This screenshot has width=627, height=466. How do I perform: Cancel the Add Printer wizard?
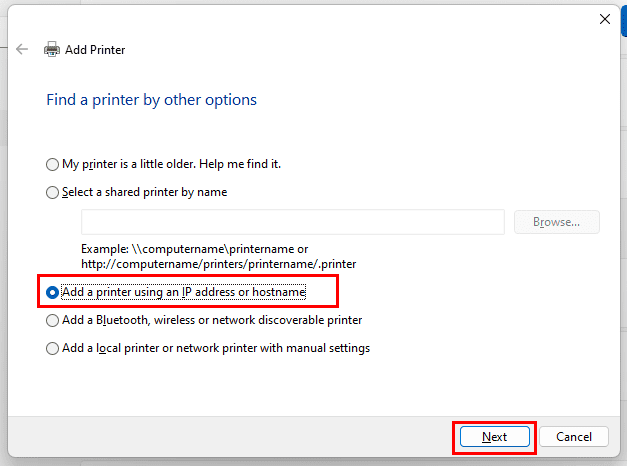(574, 437)
